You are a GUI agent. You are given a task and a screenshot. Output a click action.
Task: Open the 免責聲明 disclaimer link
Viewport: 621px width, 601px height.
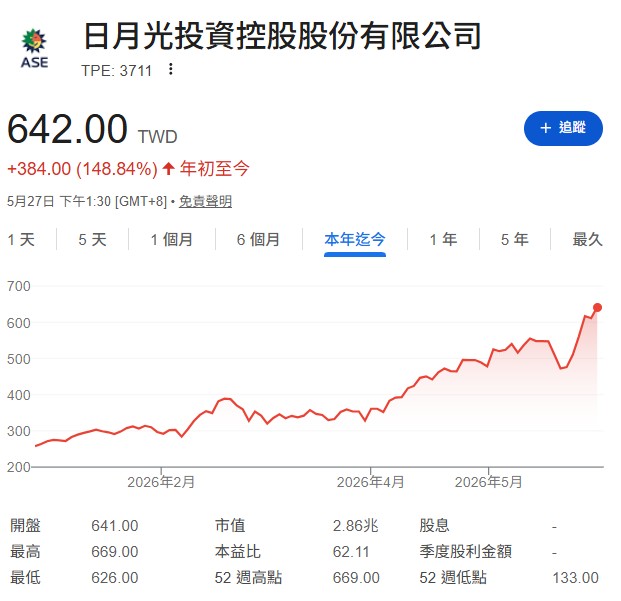coord(205,202)
